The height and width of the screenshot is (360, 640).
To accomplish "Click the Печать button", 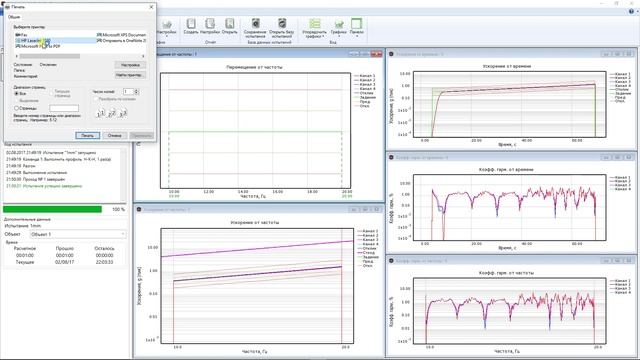I will pyautogui.click(x=87, y=136).
